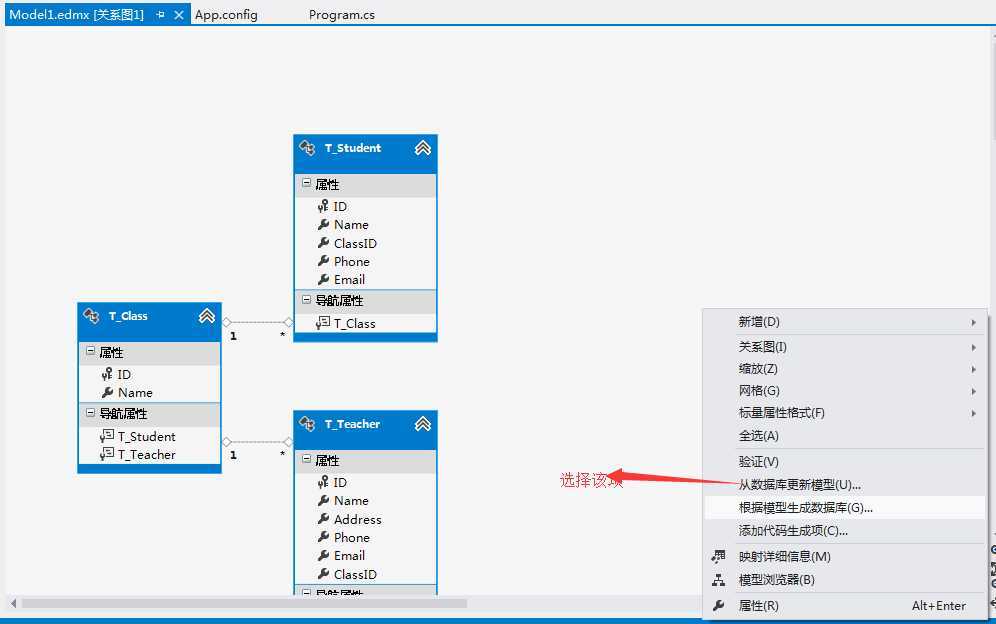Select Email property icon in T_Teacher
The height and width of the screenshot is (624, 996).
click(323, 555)
